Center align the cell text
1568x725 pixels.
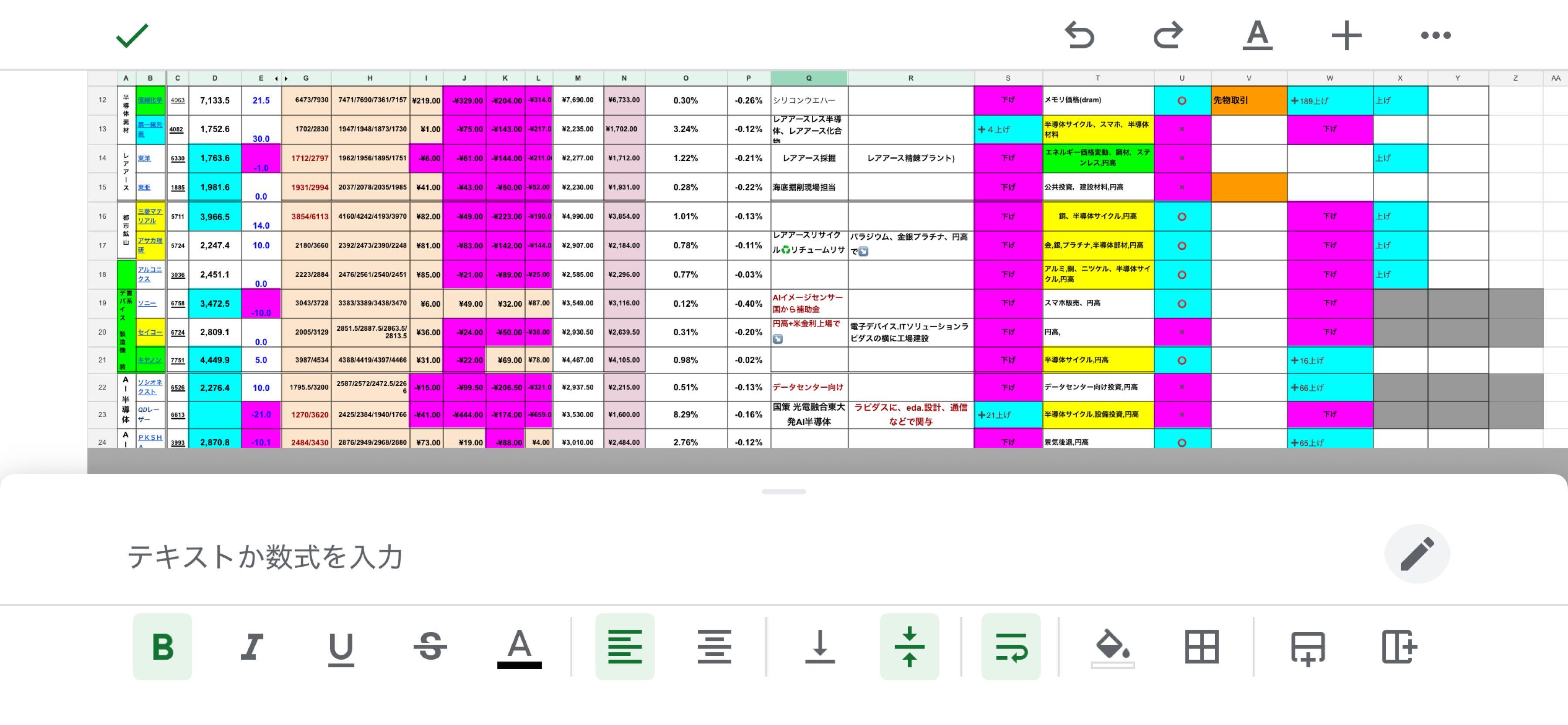click(715, 647)
